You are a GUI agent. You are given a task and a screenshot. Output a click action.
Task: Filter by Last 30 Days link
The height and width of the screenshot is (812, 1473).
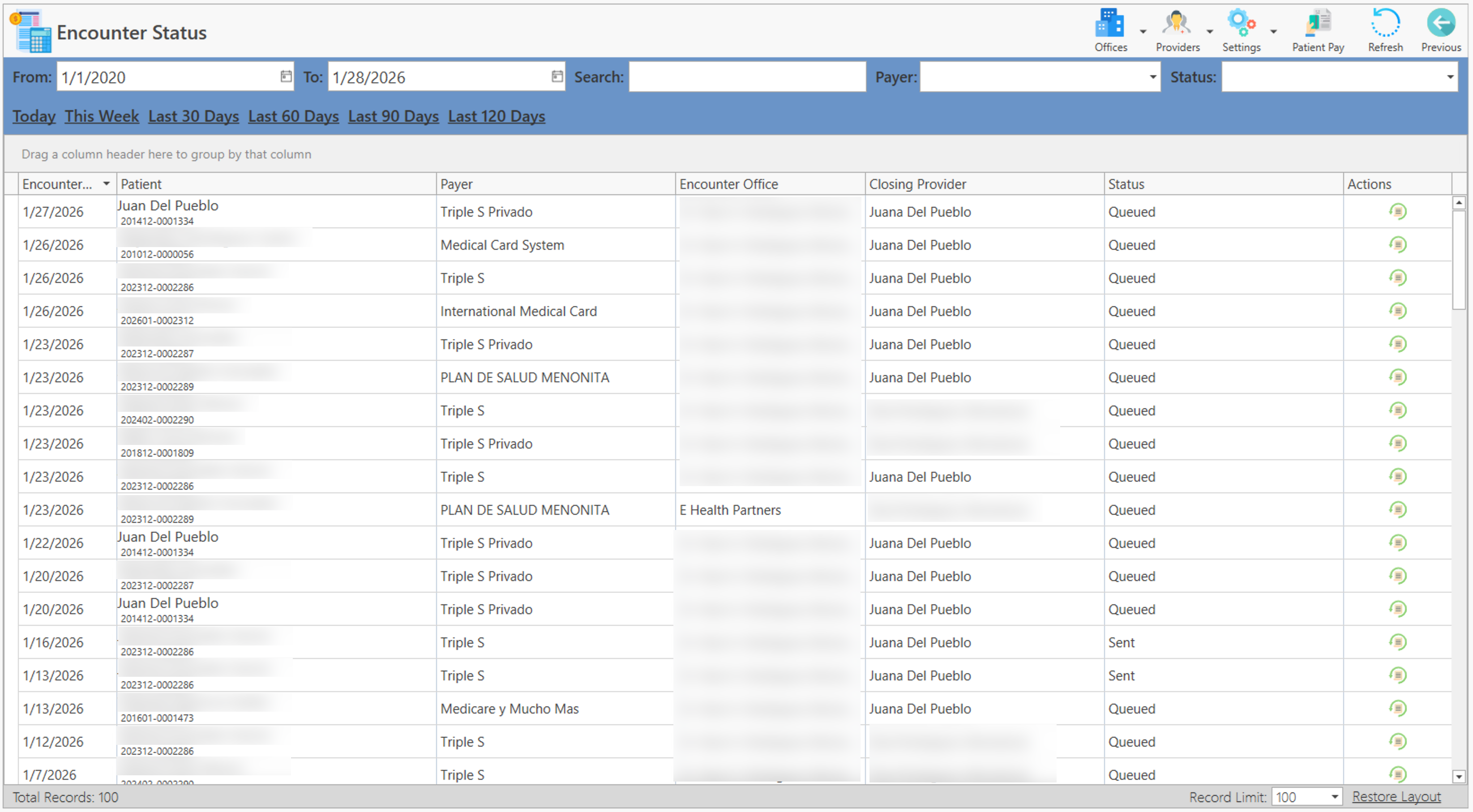tap(193, 116)
